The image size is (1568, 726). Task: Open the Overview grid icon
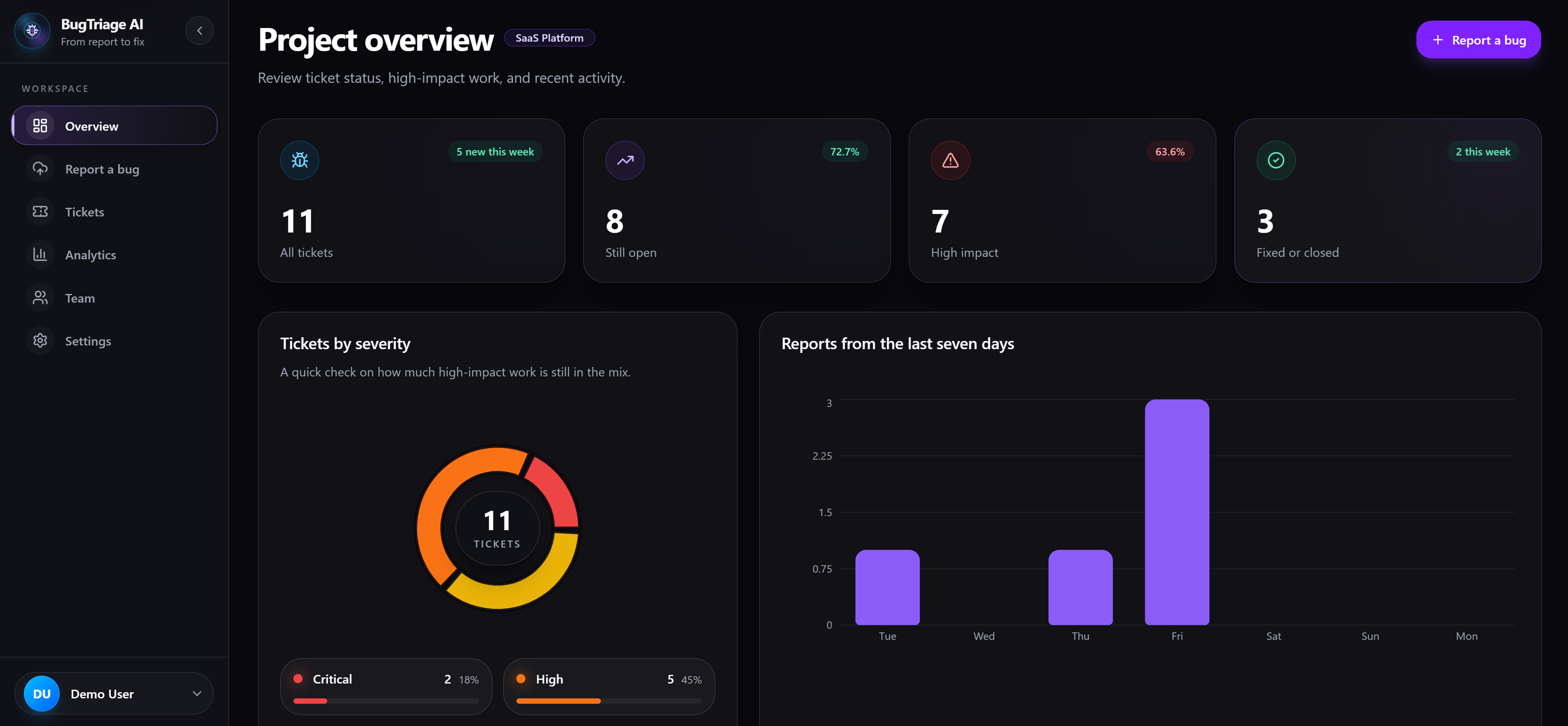point(40,125)
